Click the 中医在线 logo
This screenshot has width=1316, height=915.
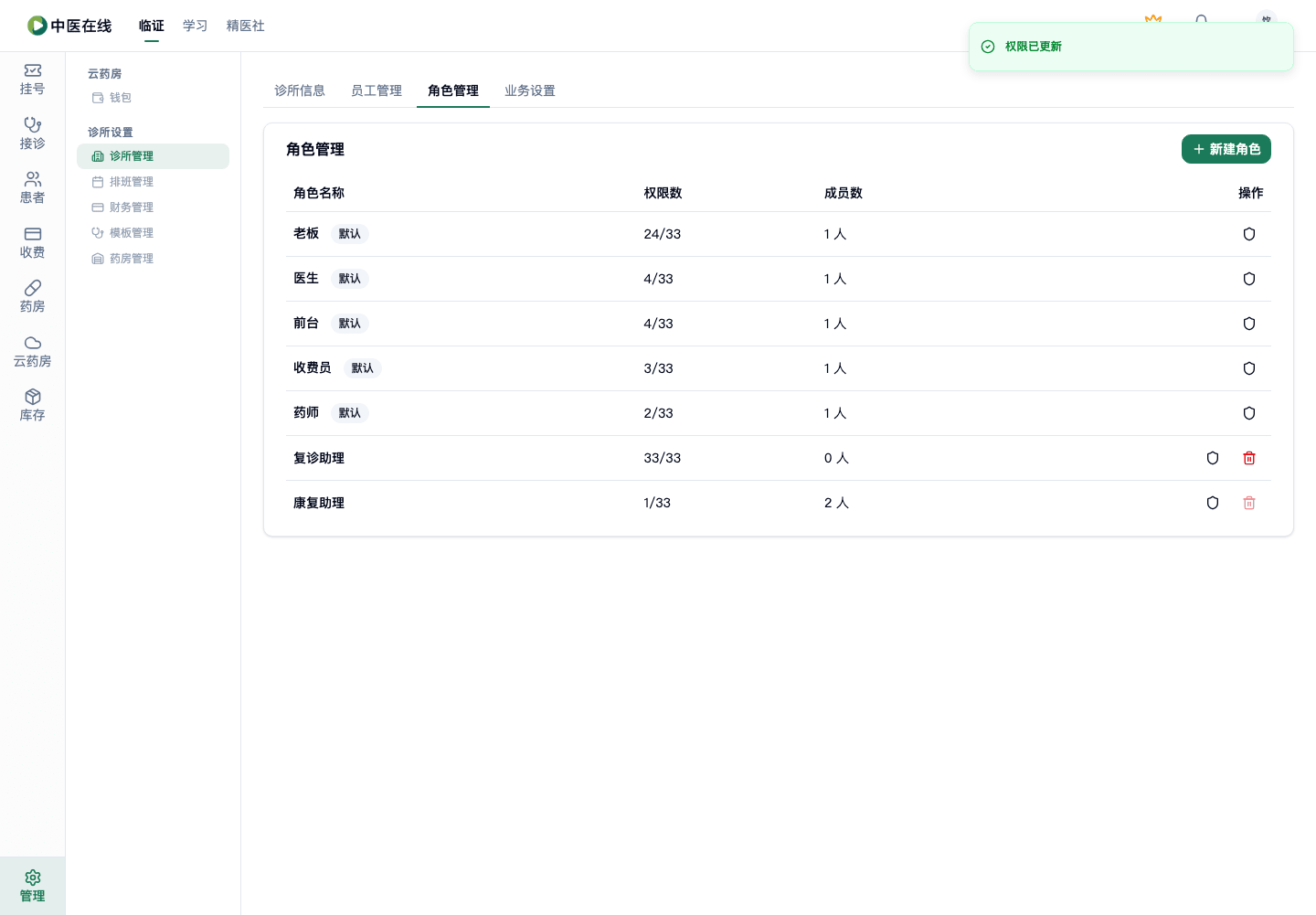[x=69, y=26]
